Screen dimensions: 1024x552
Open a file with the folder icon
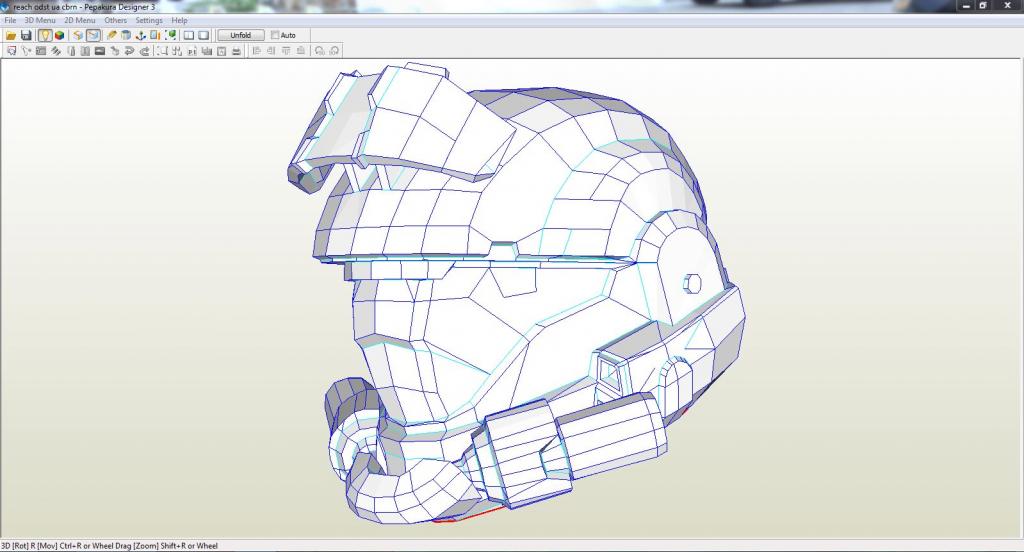11,35
